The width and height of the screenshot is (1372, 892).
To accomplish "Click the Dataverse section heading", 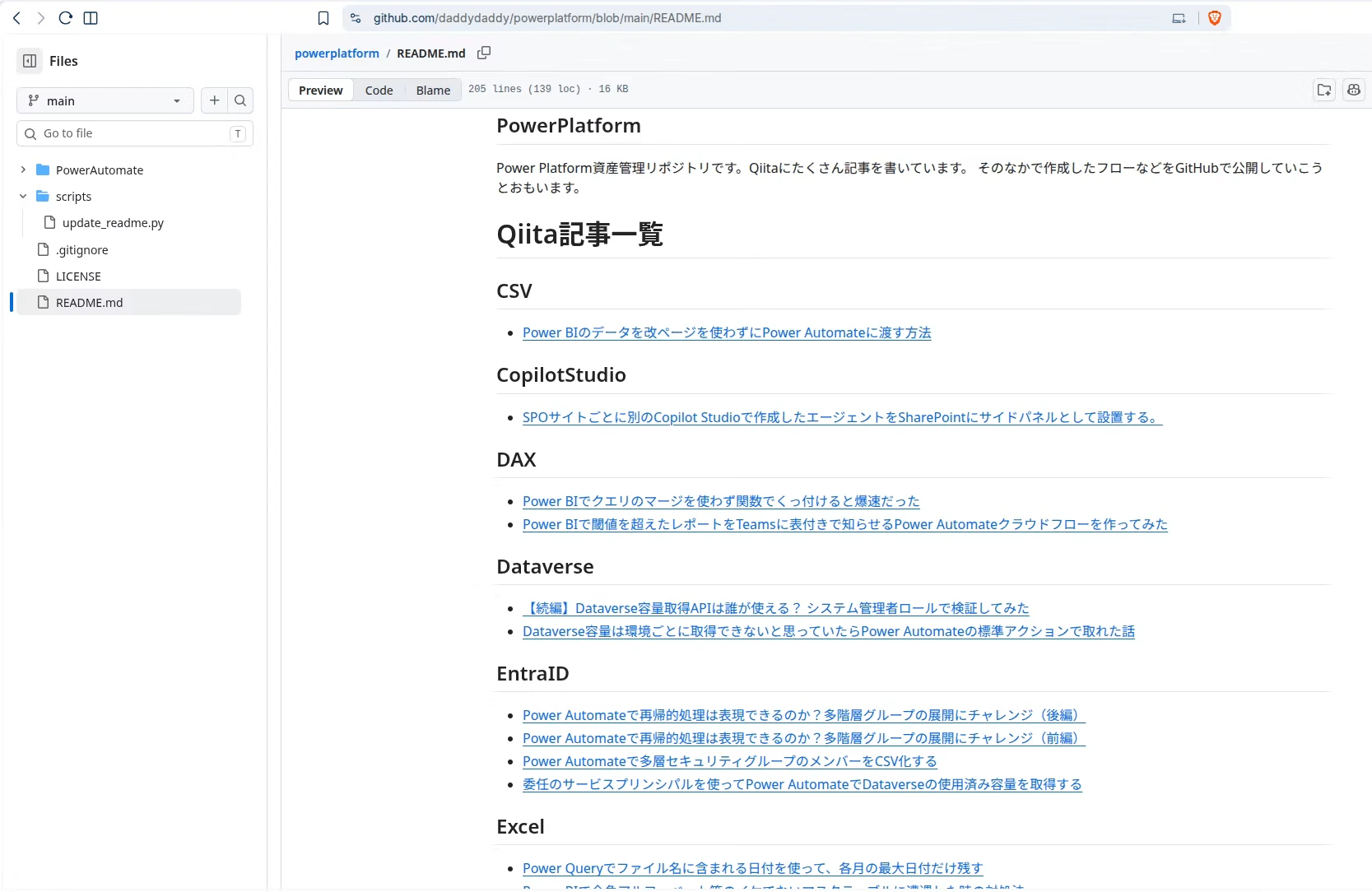I will [545, 567].
